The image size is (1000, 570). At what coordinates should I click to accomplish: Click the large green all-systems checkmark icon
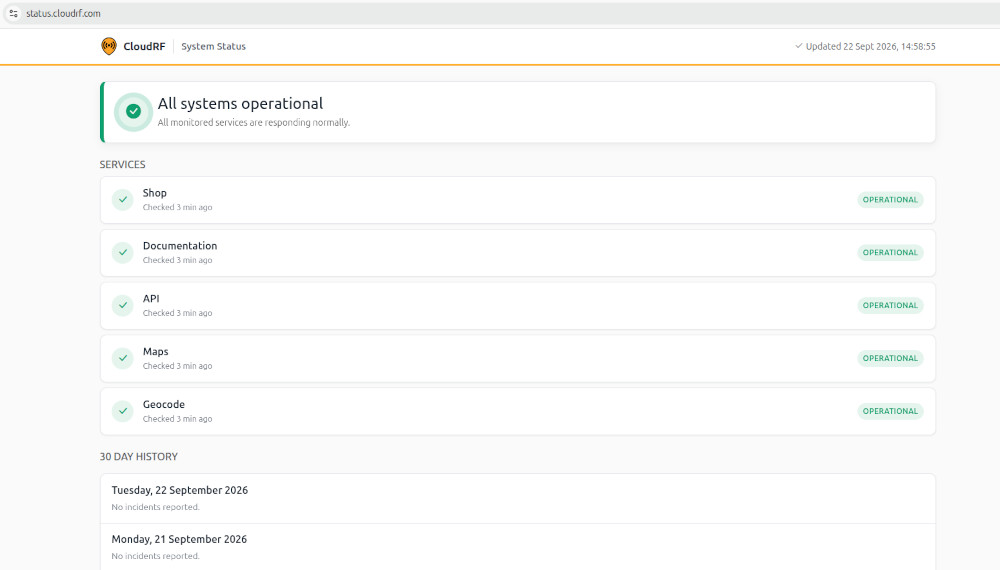coord(133,112)
